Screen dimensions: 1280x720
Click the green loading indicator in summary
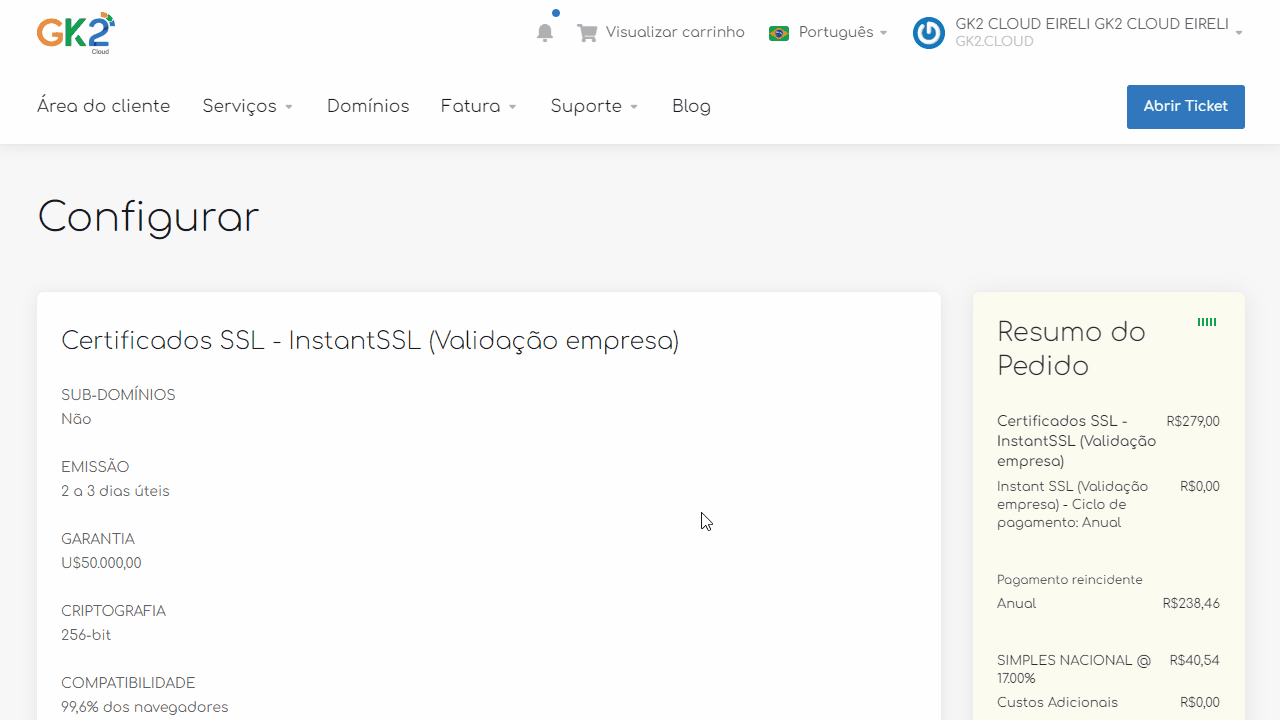(1207, 322)
